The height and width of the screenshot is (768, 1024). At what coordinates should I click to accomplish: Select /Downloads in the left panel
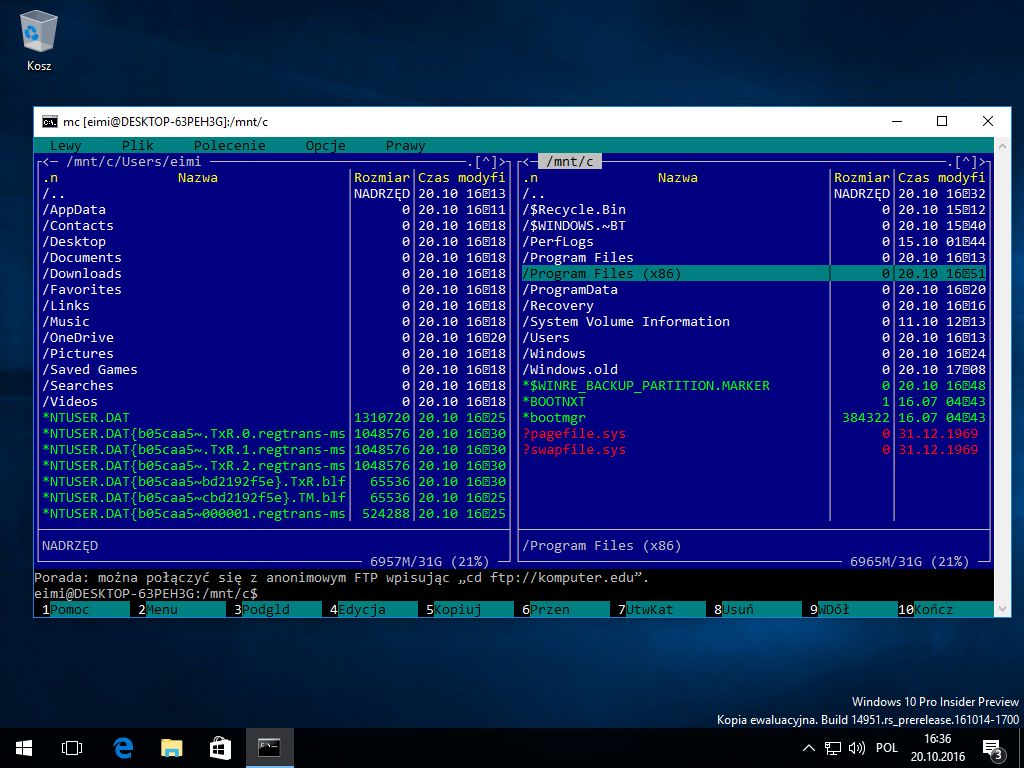point(274,274)
